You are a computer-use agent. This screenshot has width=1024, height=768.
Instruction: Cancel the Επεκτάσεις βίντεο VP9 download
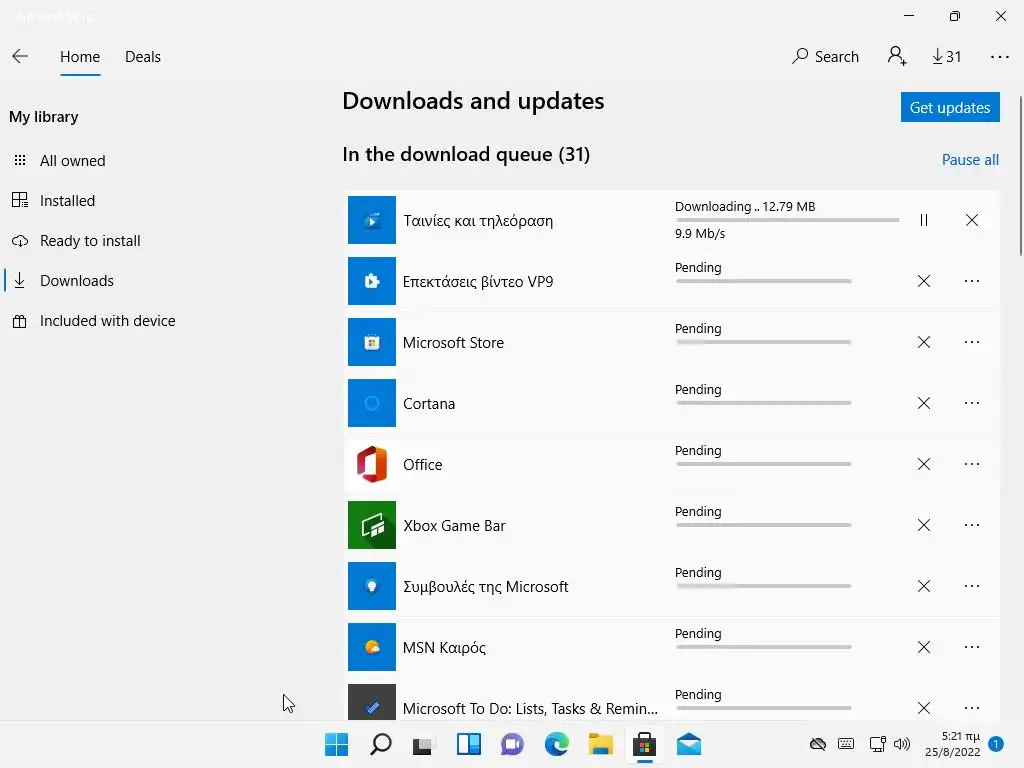pos(923,281)
